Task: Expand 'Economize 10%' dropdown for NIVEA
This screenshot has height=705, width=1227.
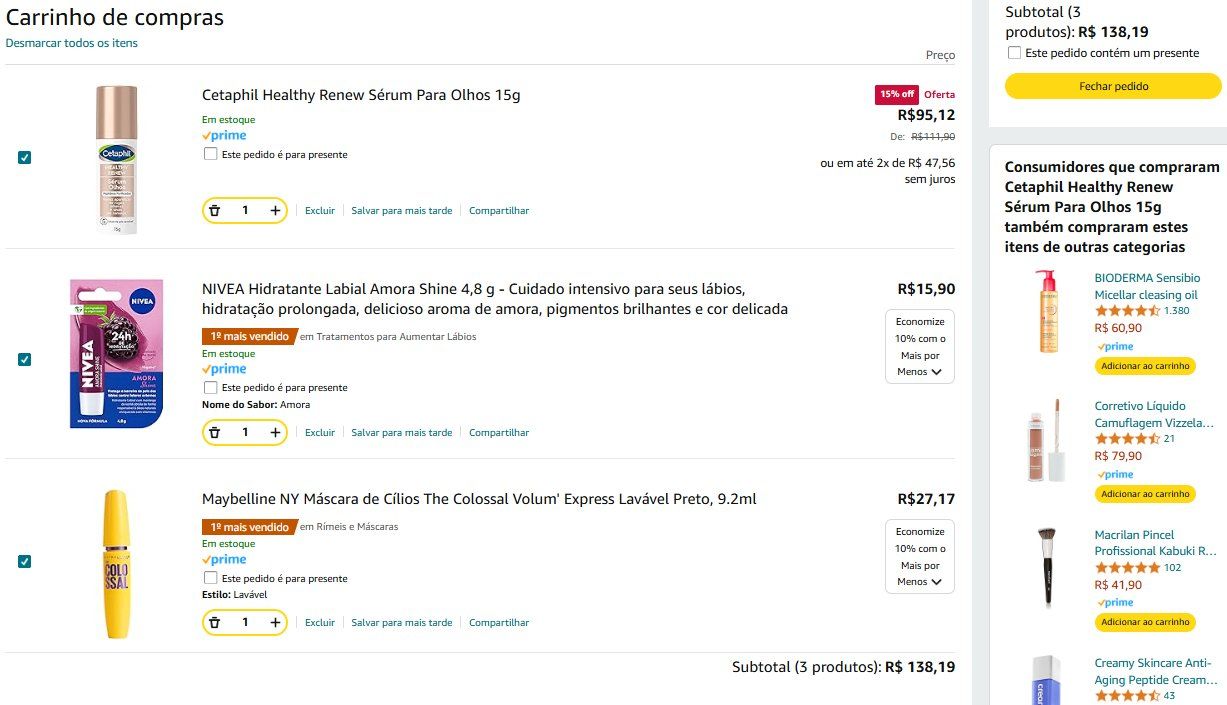Action: [x=920, y=347]
